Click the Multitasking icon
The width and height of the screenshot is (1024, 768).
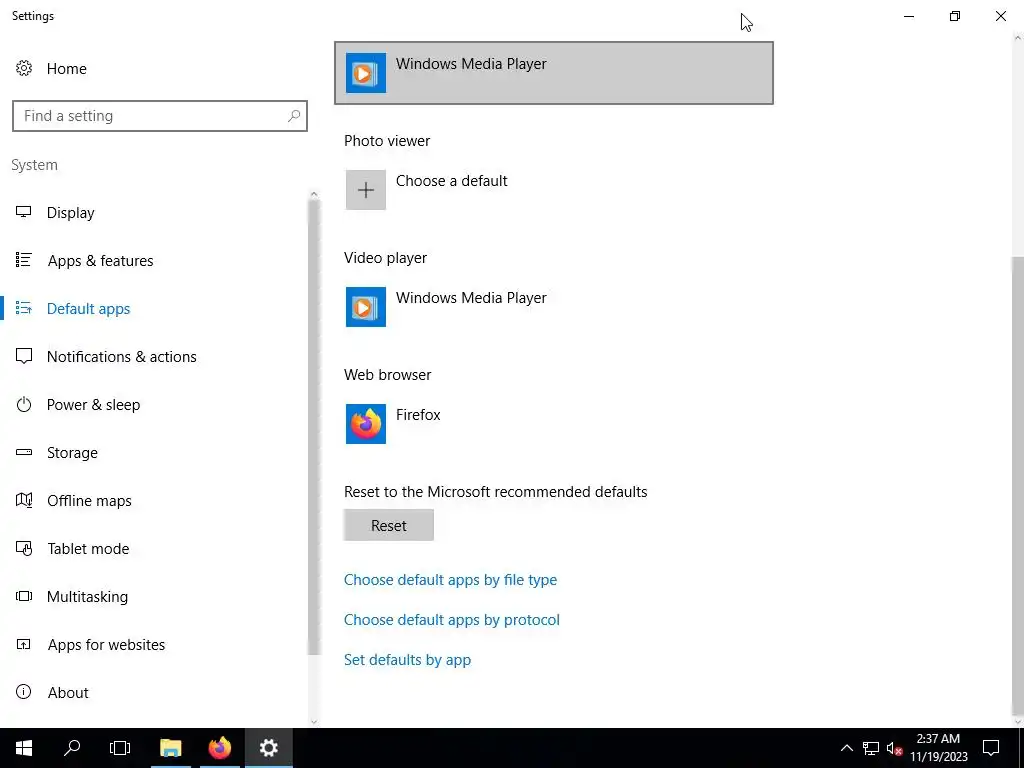tap(24, 596)
